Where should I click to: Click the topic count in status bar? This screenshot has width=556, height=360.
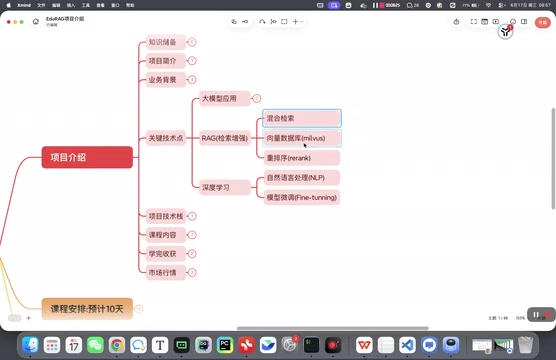click(498, 318)
